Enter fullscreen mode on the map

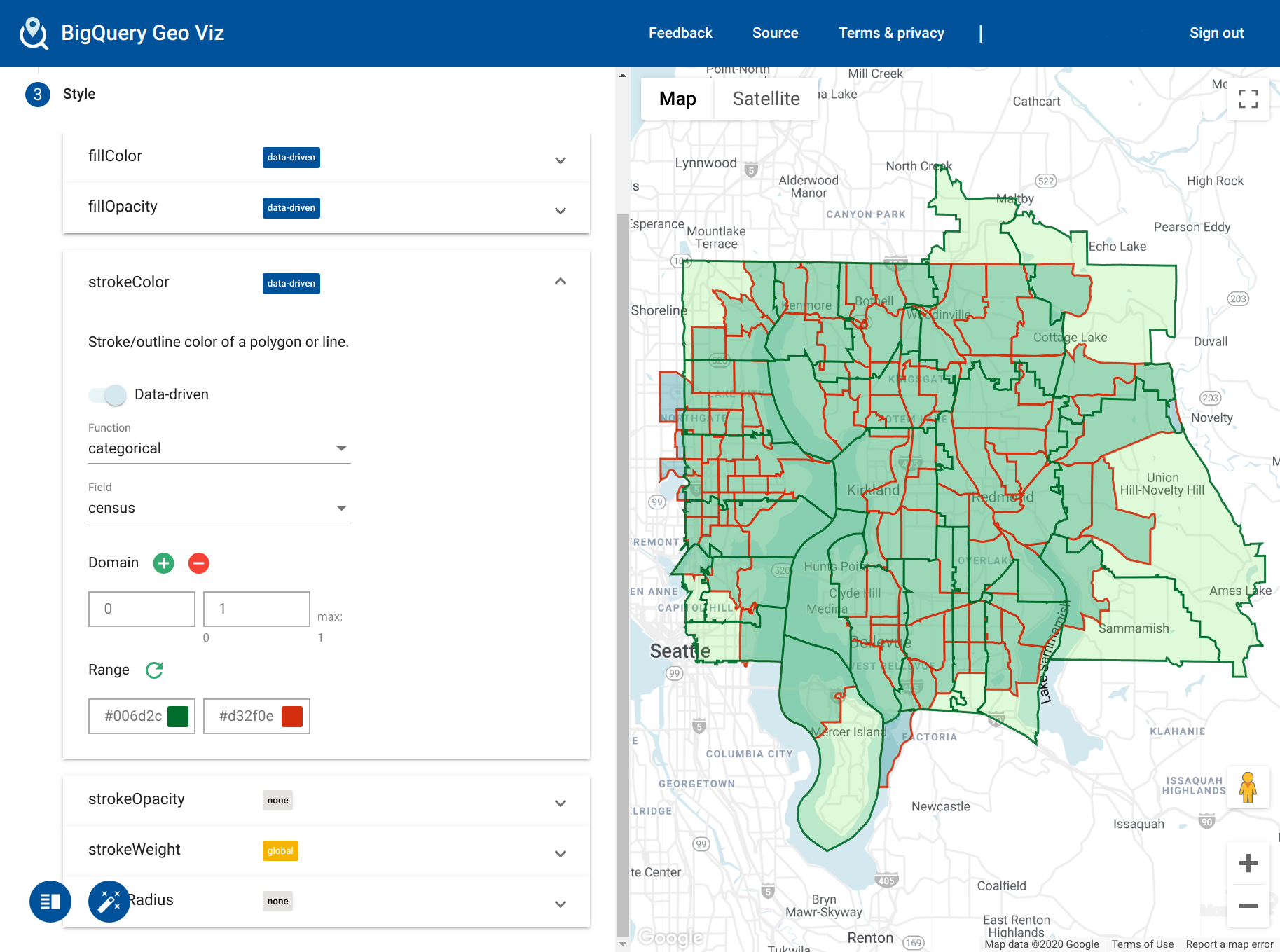click(x=1248, y=100)
